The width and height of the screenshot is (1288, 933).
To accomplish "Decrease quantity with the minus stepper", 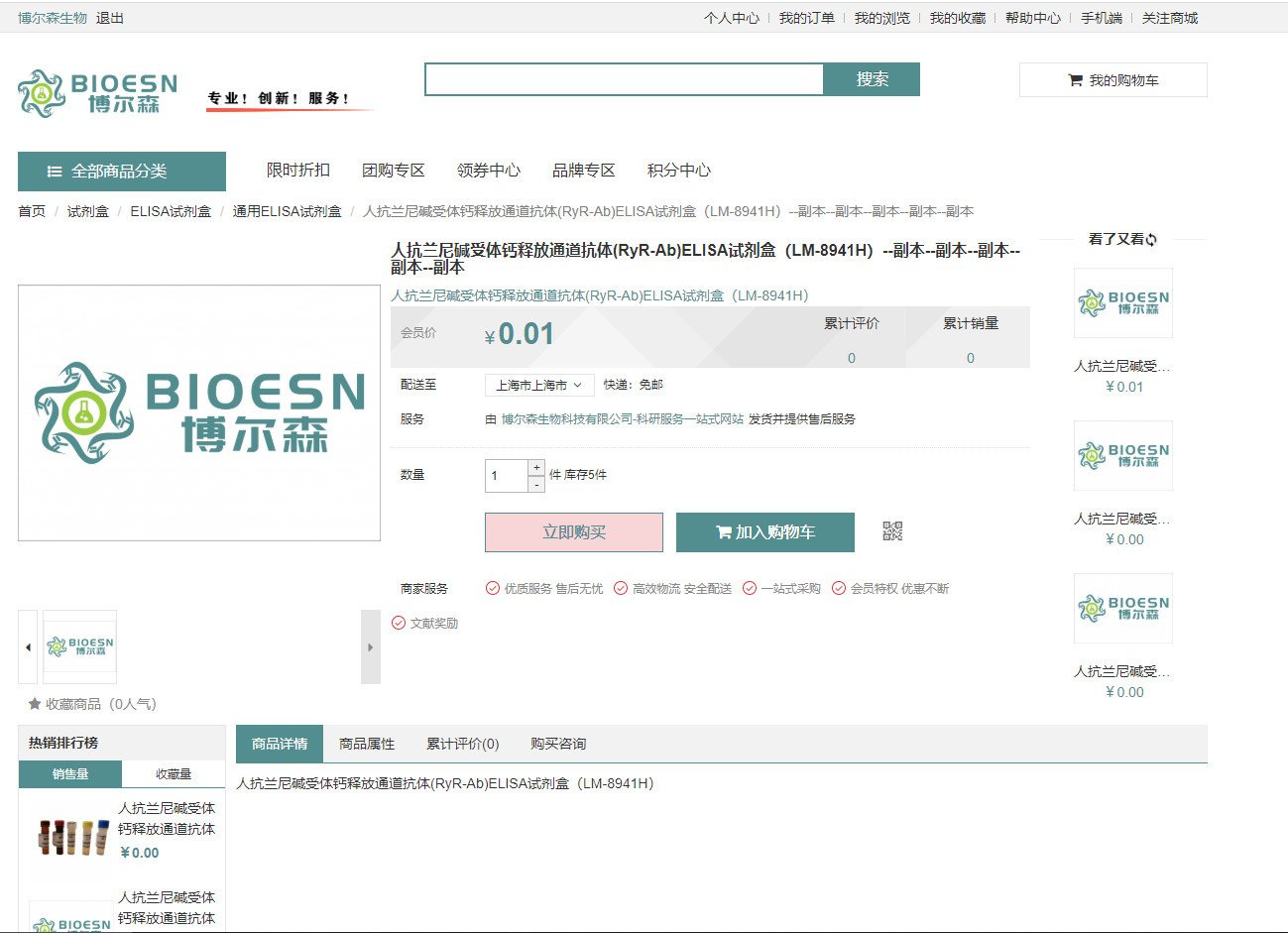I will point(536,485).
